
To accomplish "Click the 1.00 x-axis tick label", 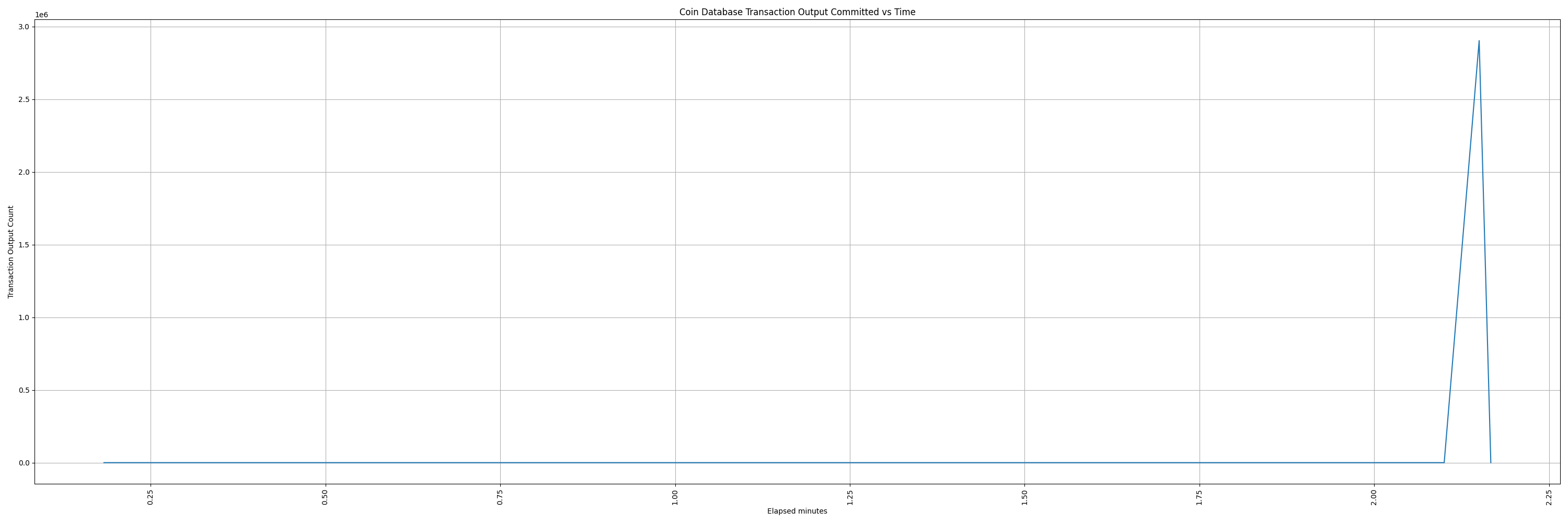I will tap(675, 497).
